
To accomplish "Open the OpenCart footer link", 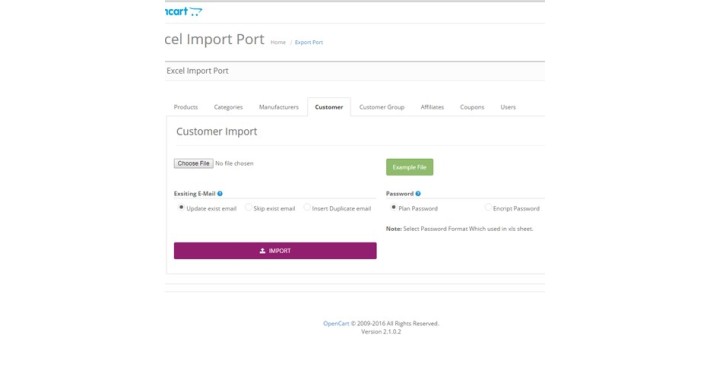I will 336,323.
